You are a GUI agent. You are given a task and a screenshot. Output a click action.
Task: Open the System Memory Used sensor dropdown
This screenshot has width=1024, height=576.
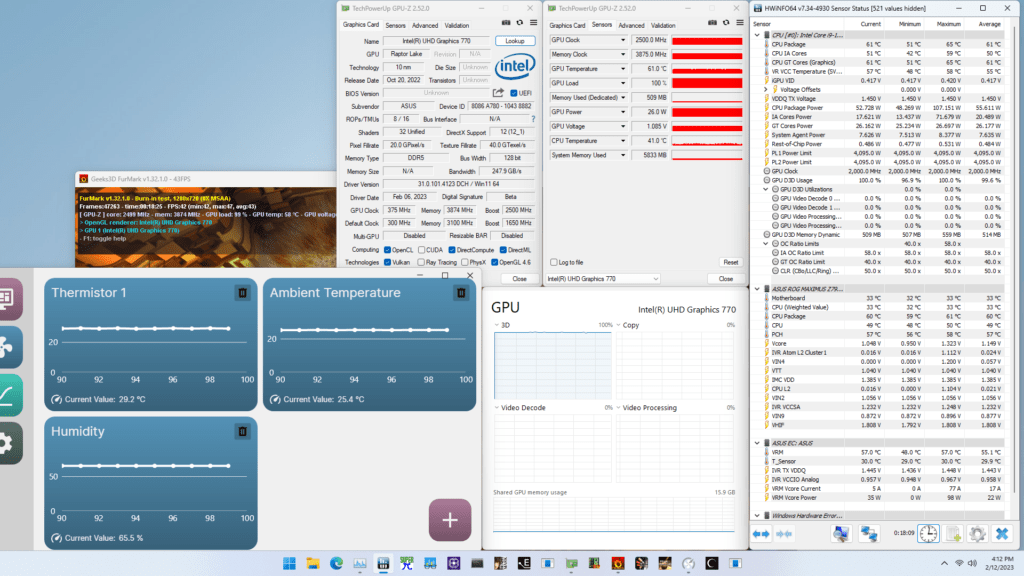[622, 155]
